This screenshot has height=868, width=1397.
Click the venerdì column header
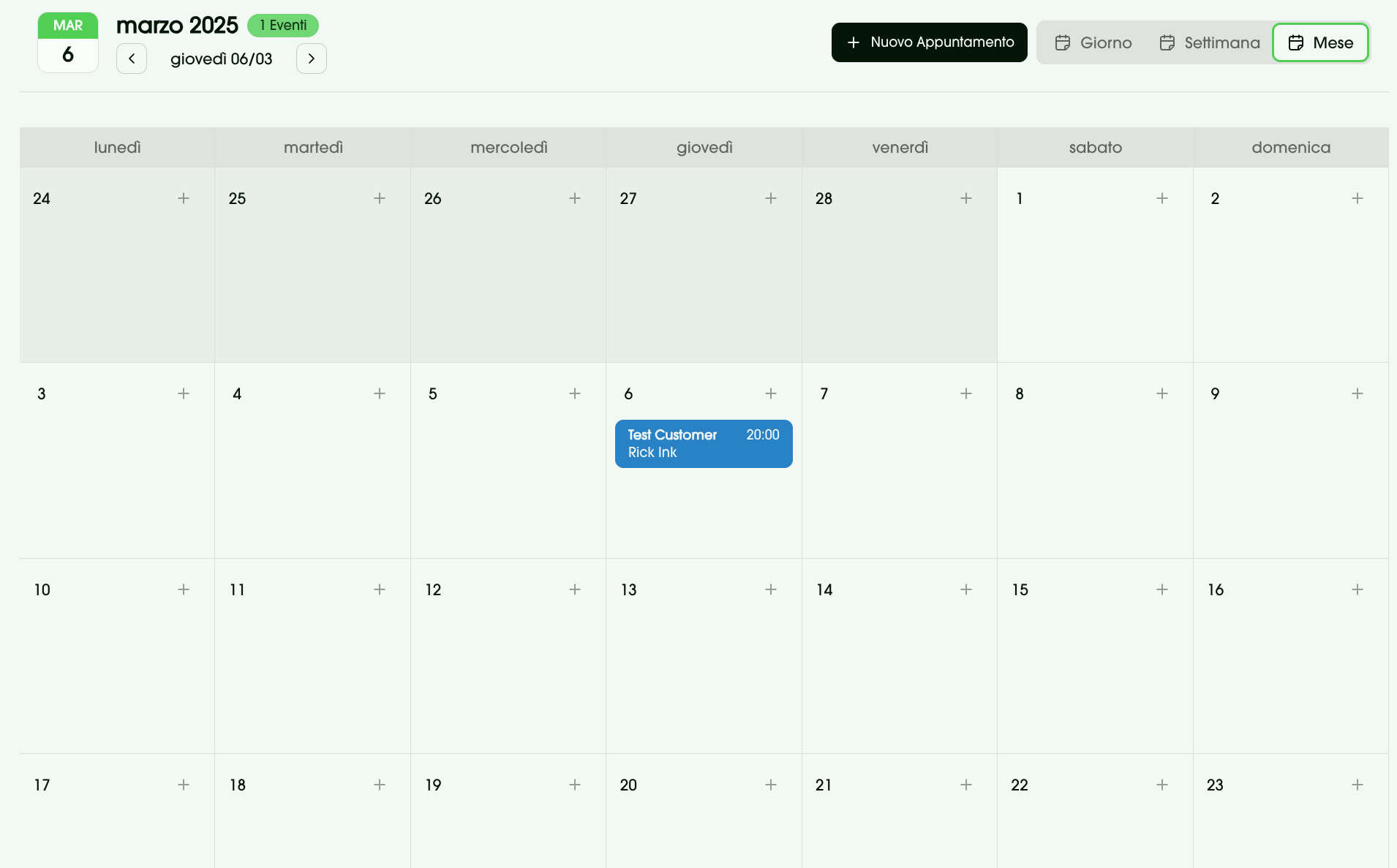(900, 148)
